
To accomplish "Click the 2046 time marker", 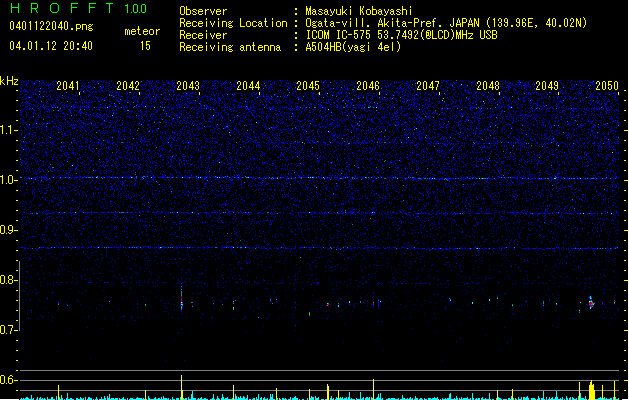I will 368,86.
